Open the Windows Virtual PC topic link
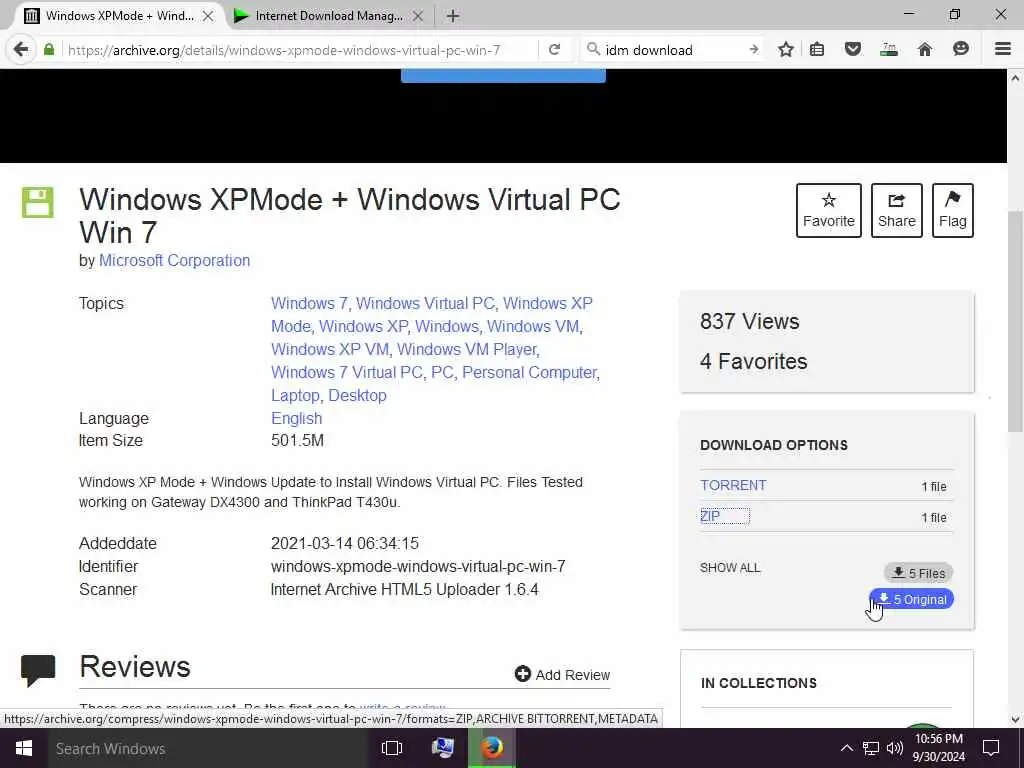The height and width of the screenshot is (768, 1024). pos(425,303)
